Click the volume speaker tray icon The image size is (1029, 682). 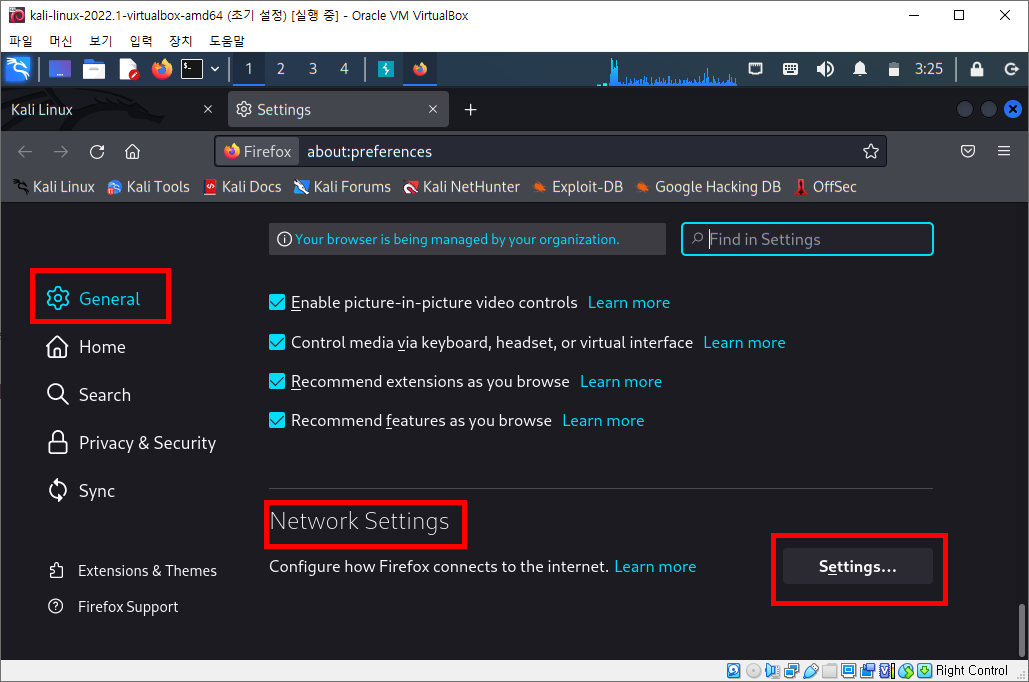click(825, 69)
